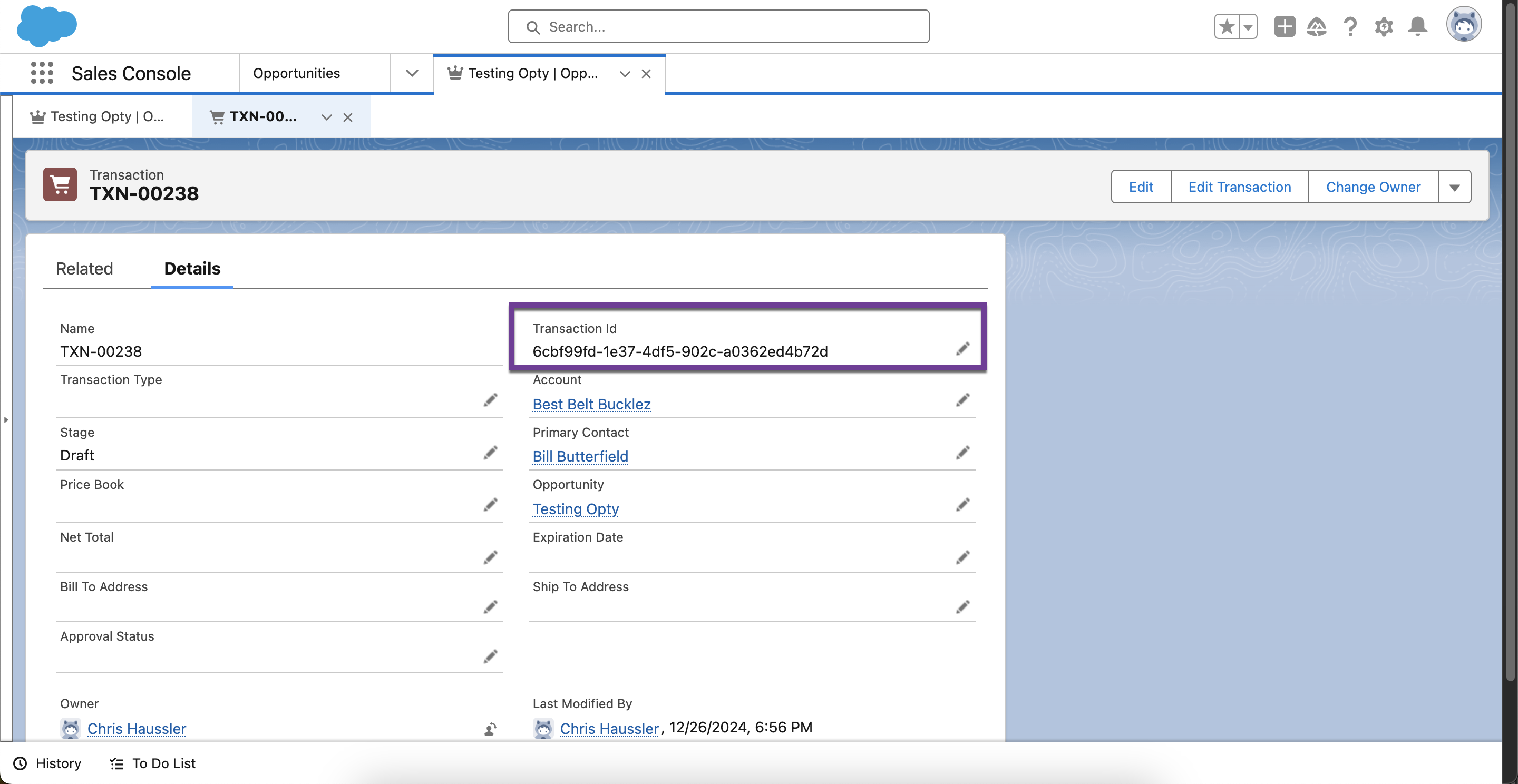1518x784 pixels.
Task: Click the Name value TXN-00238
Action: (101, 351)
